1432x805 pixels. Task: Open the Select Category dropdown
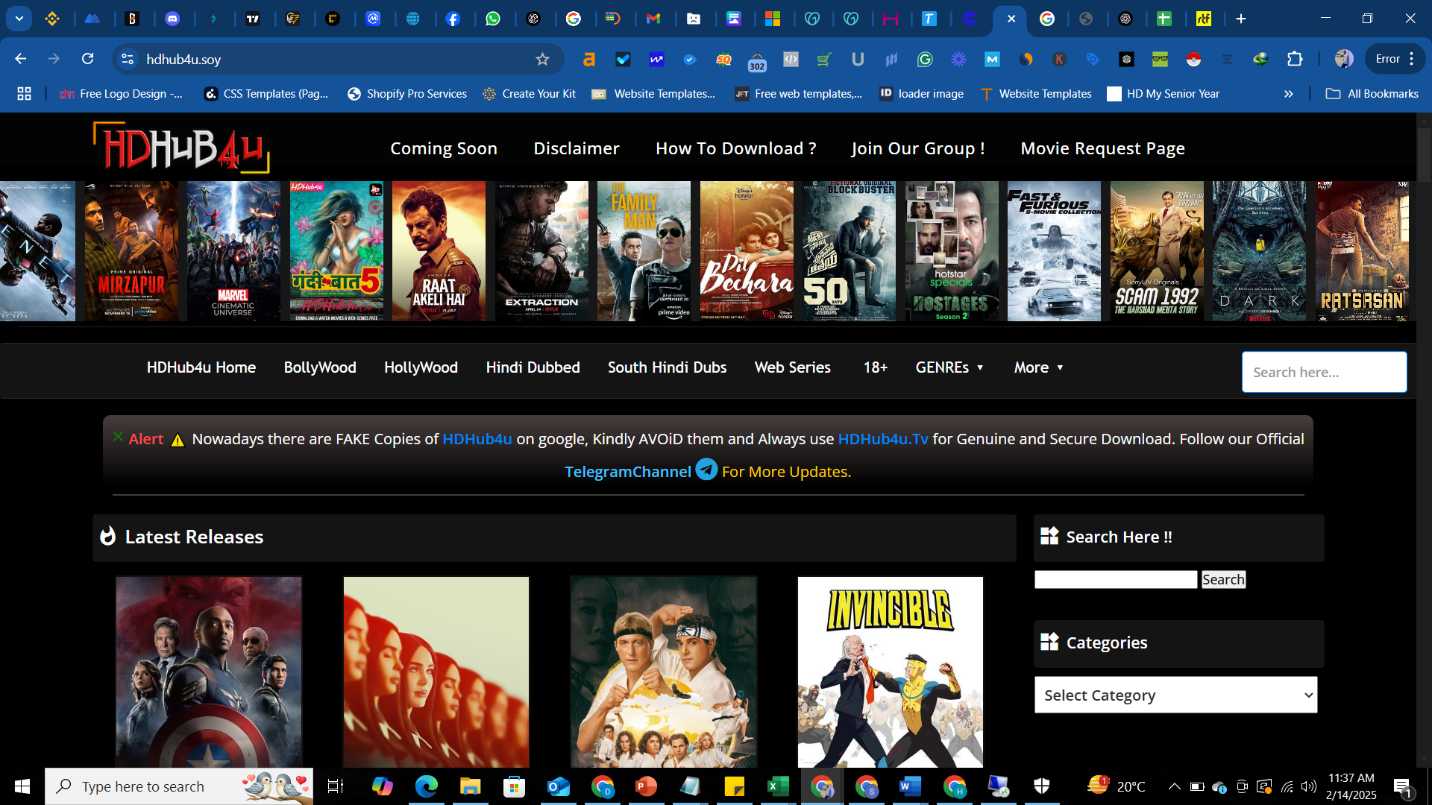[1176, 695]
